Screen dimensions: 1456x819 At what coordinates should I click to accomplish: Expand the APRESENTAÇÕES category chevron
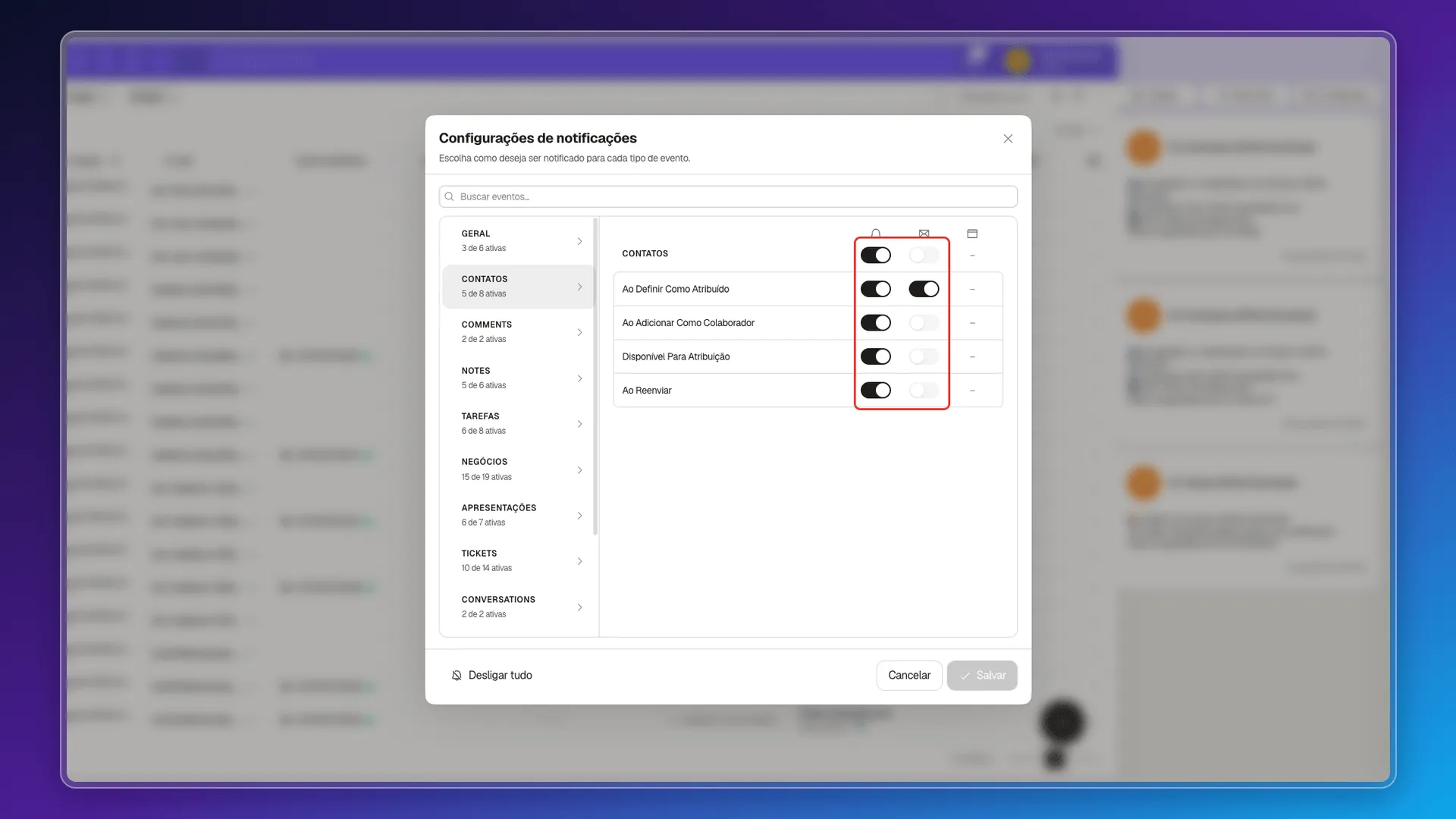tap(579, 516)
